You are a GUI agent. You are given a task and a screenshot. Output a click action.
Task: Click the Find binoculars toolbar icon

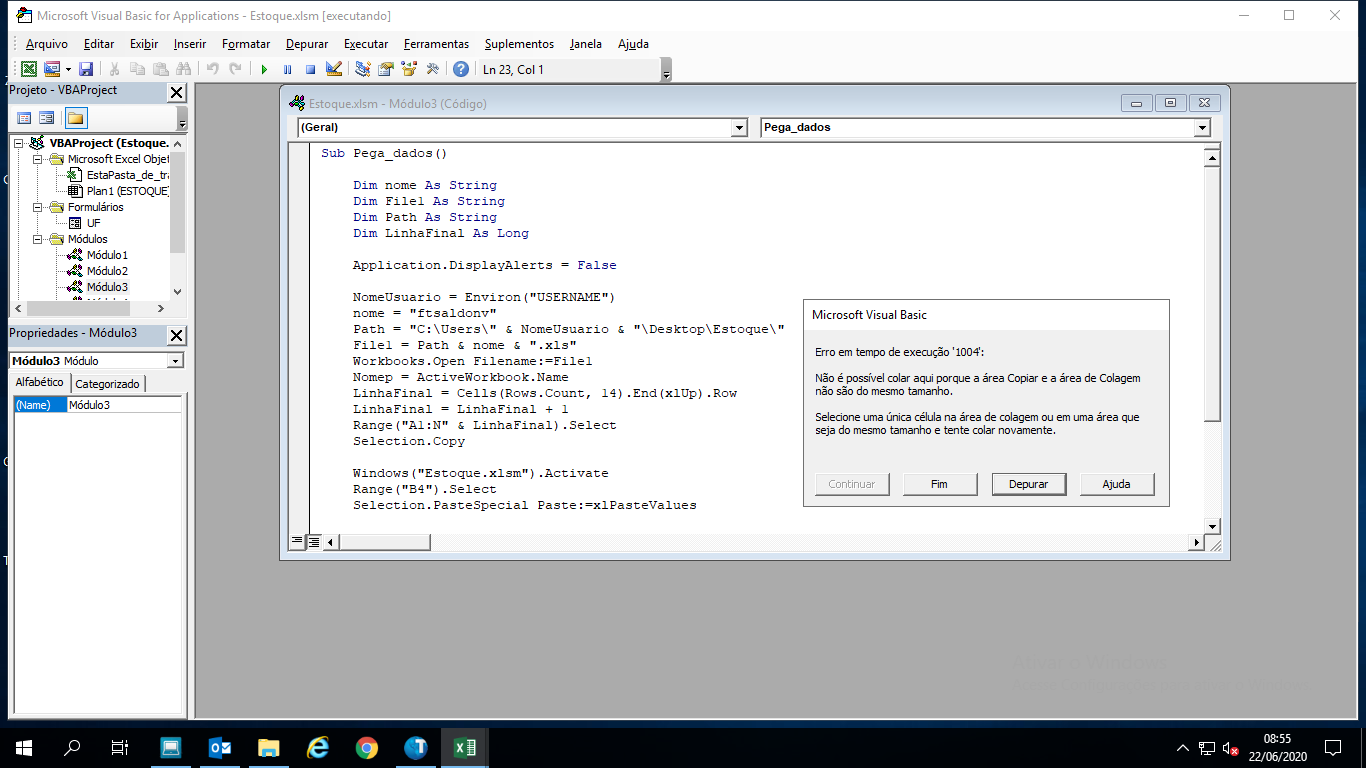(x=183, y=69)
